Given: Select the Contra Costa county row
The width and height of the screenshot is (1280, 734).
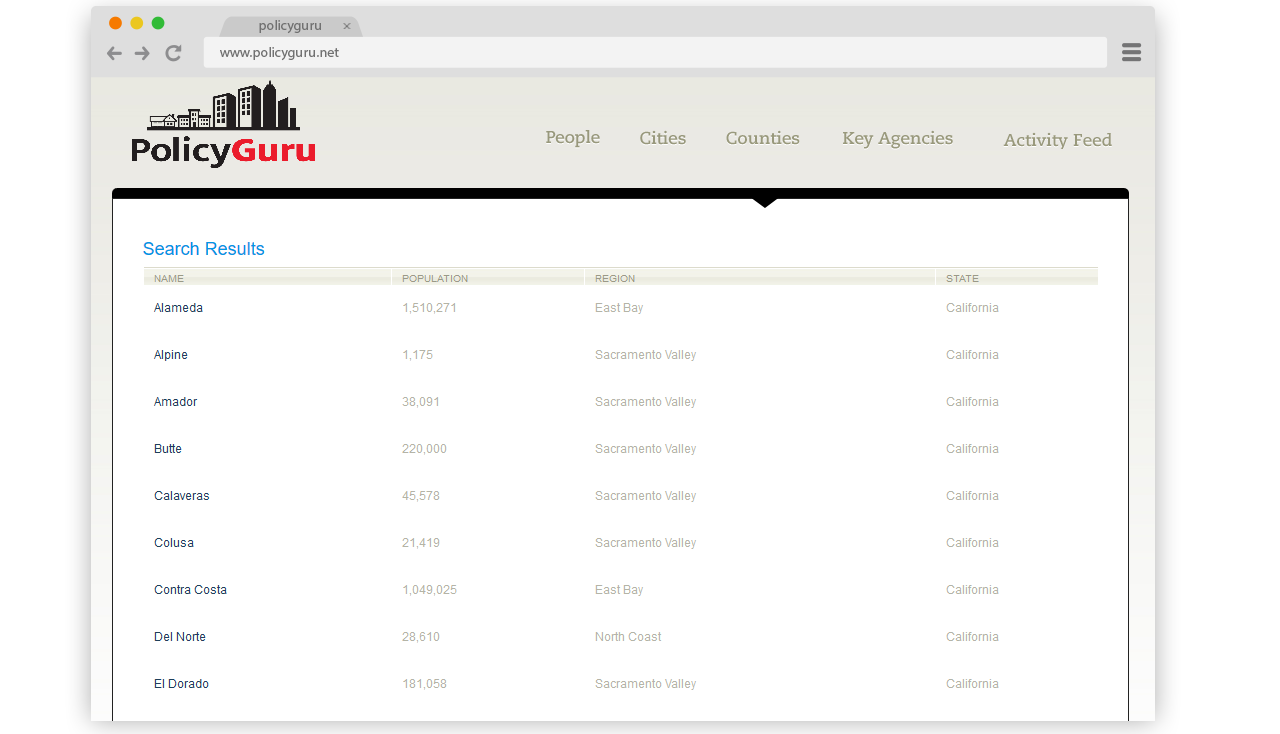Looking at the screenshot, I should 190,590.
